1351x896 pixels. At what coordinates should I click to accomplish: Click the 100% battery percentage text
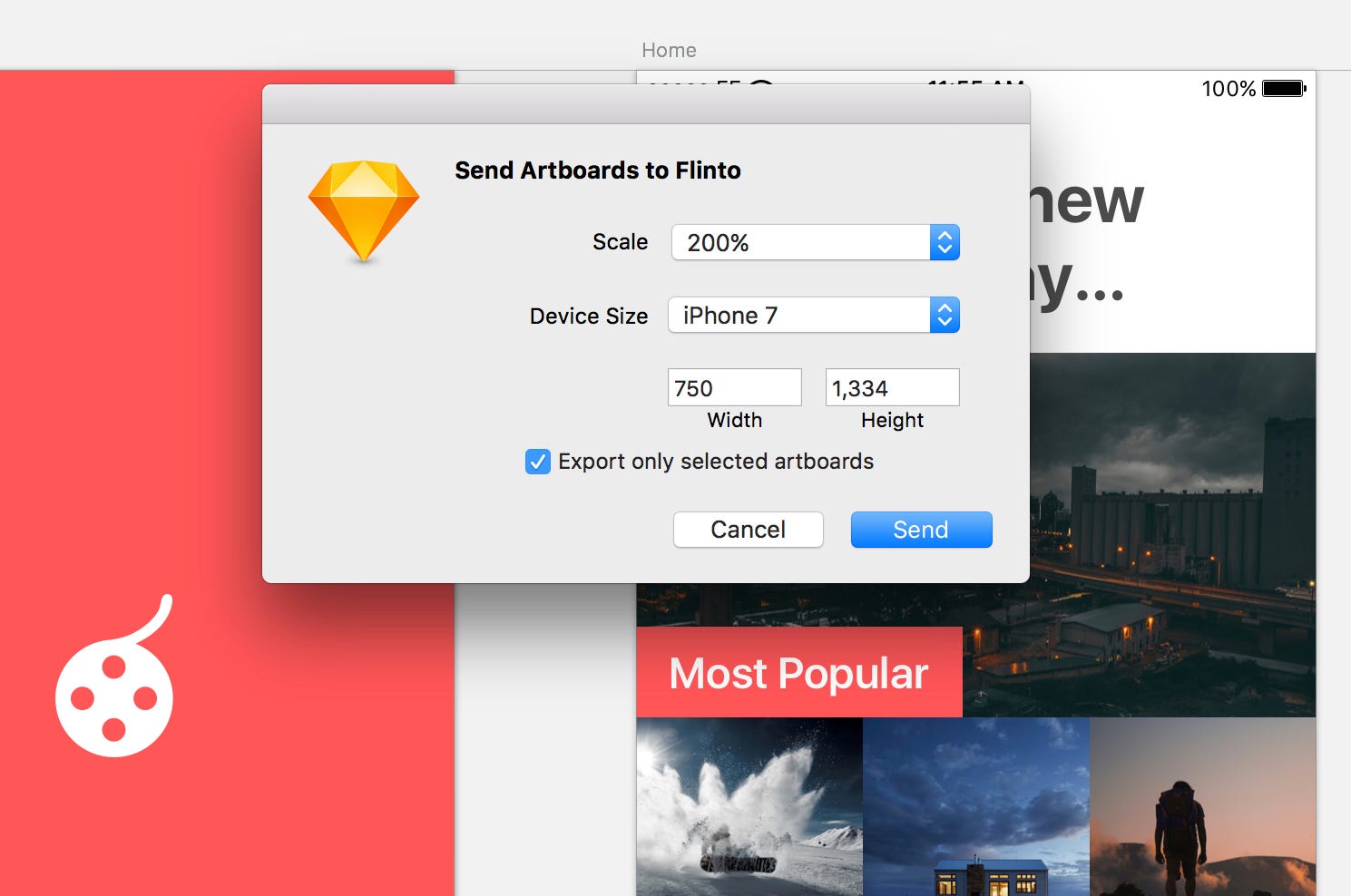tap(1229, 89)
